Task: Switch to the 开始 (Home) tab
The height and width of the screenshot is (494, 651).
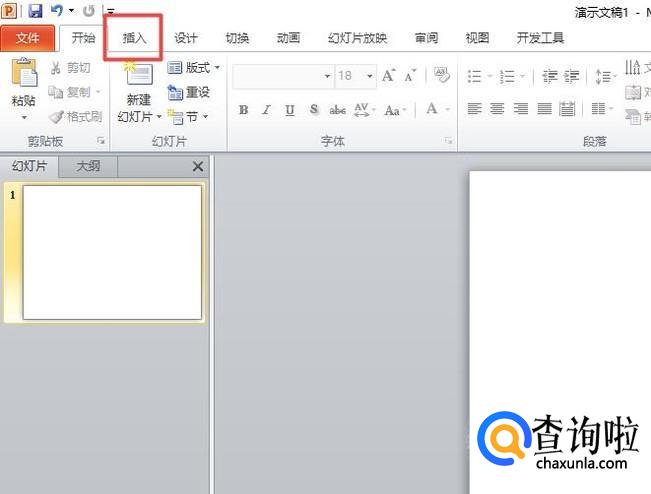Action: click(x=83, y=38)
